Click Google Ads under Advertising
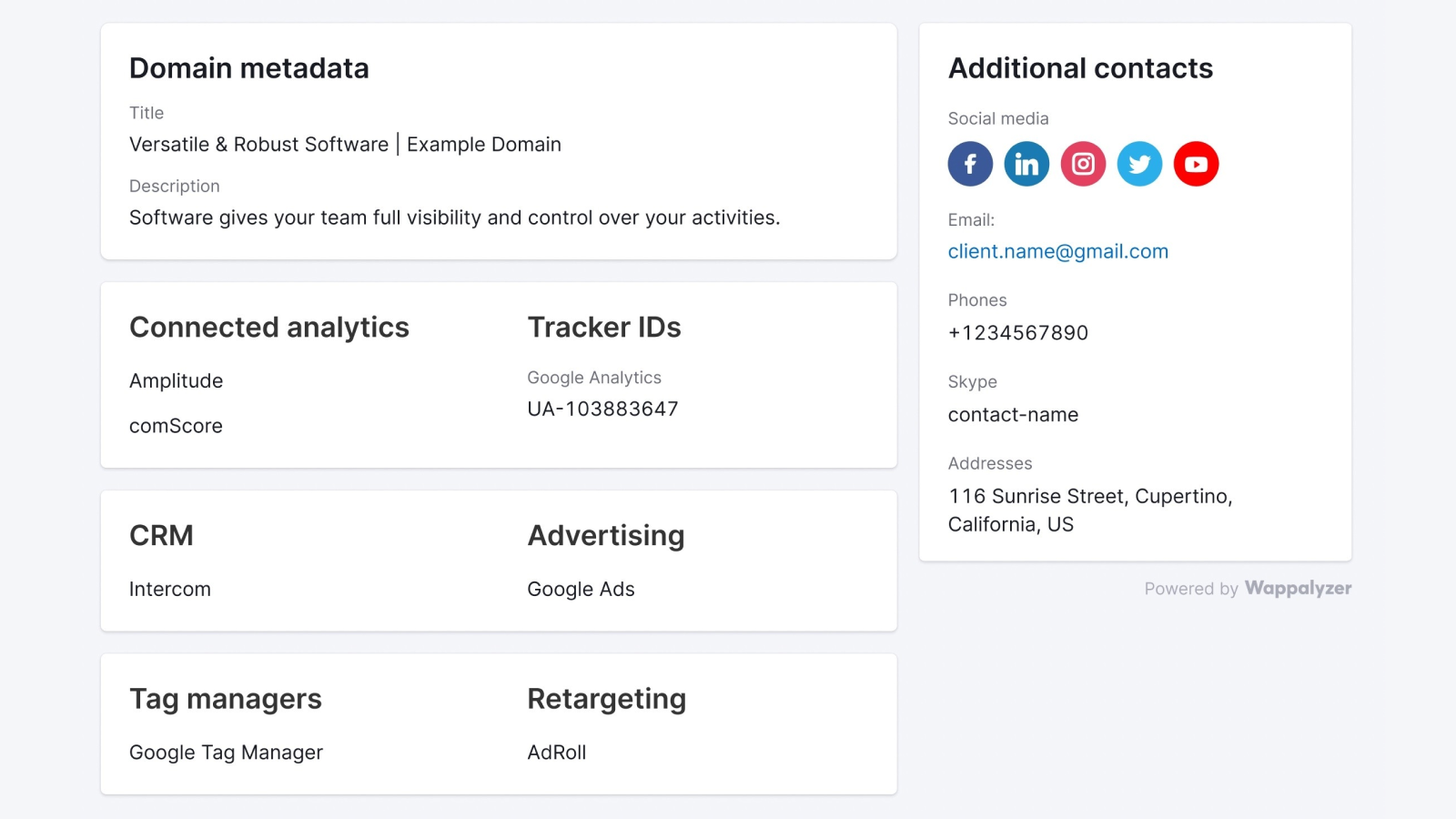Screen dimensions: 1456x819 [x=580, y=589]
